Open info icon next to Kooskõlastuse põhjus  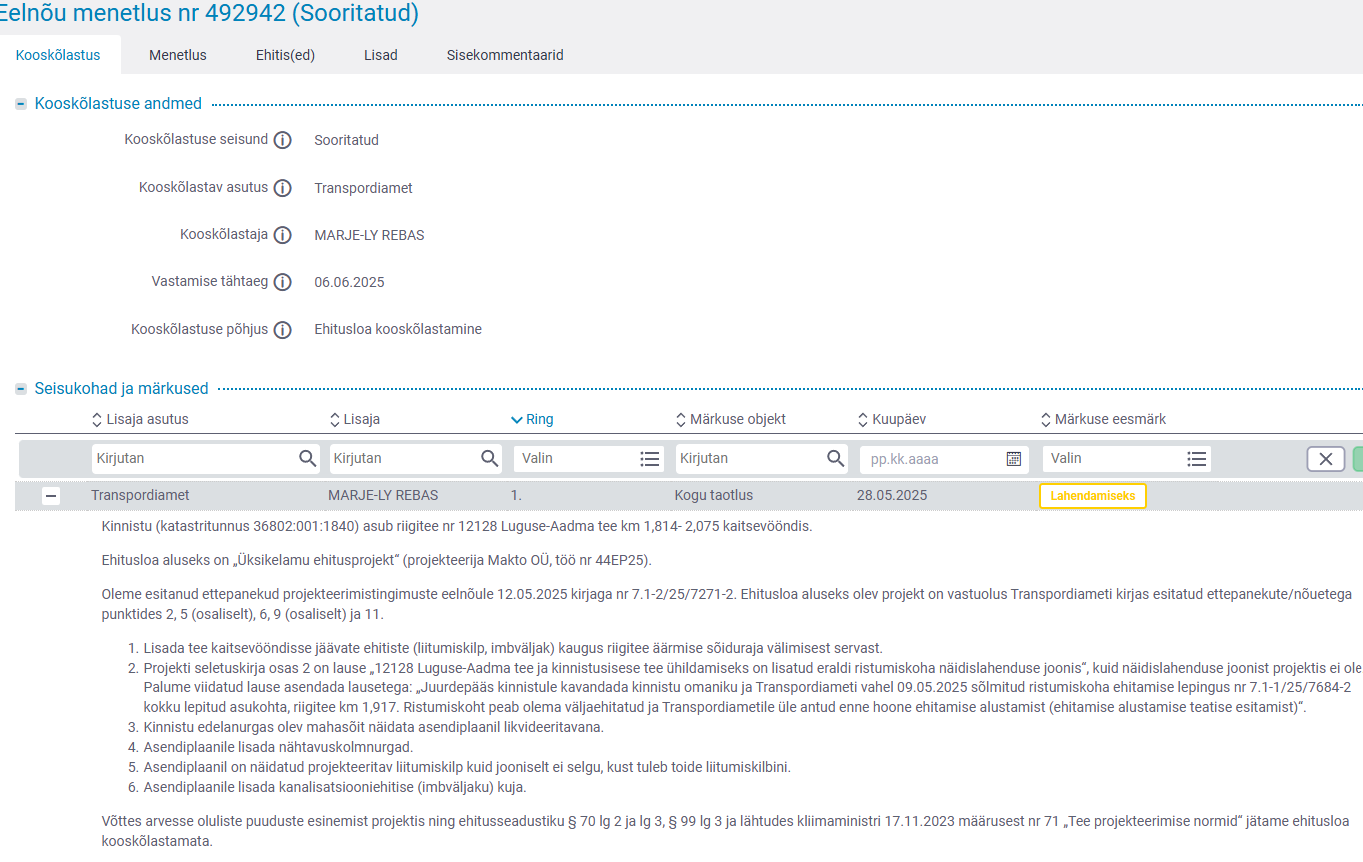pos(283,330)
